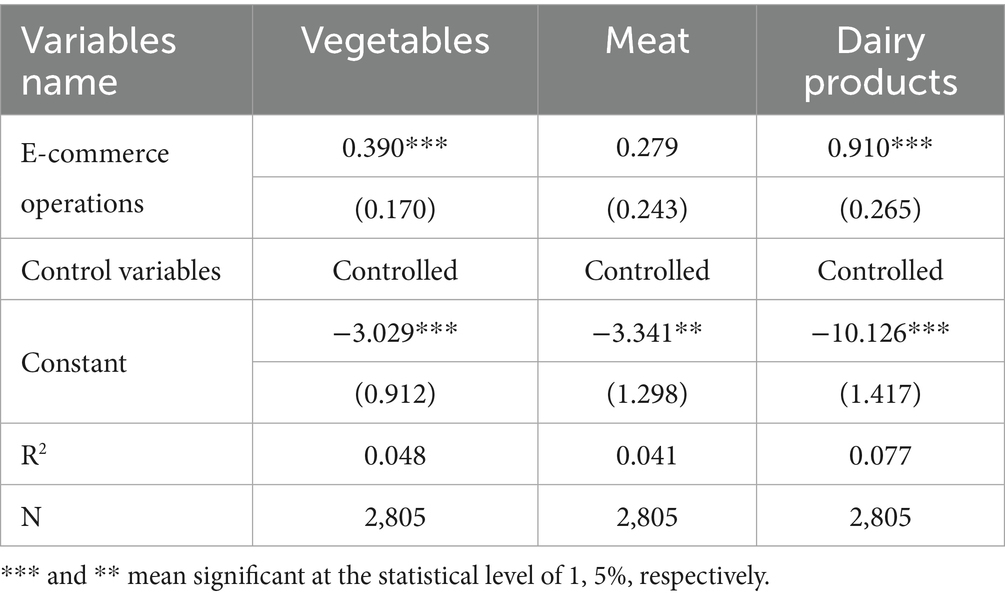Screen dimensions: 1005x600
Task: Click the 2,805 value under Vegetables
Action: tap(395, 516)
